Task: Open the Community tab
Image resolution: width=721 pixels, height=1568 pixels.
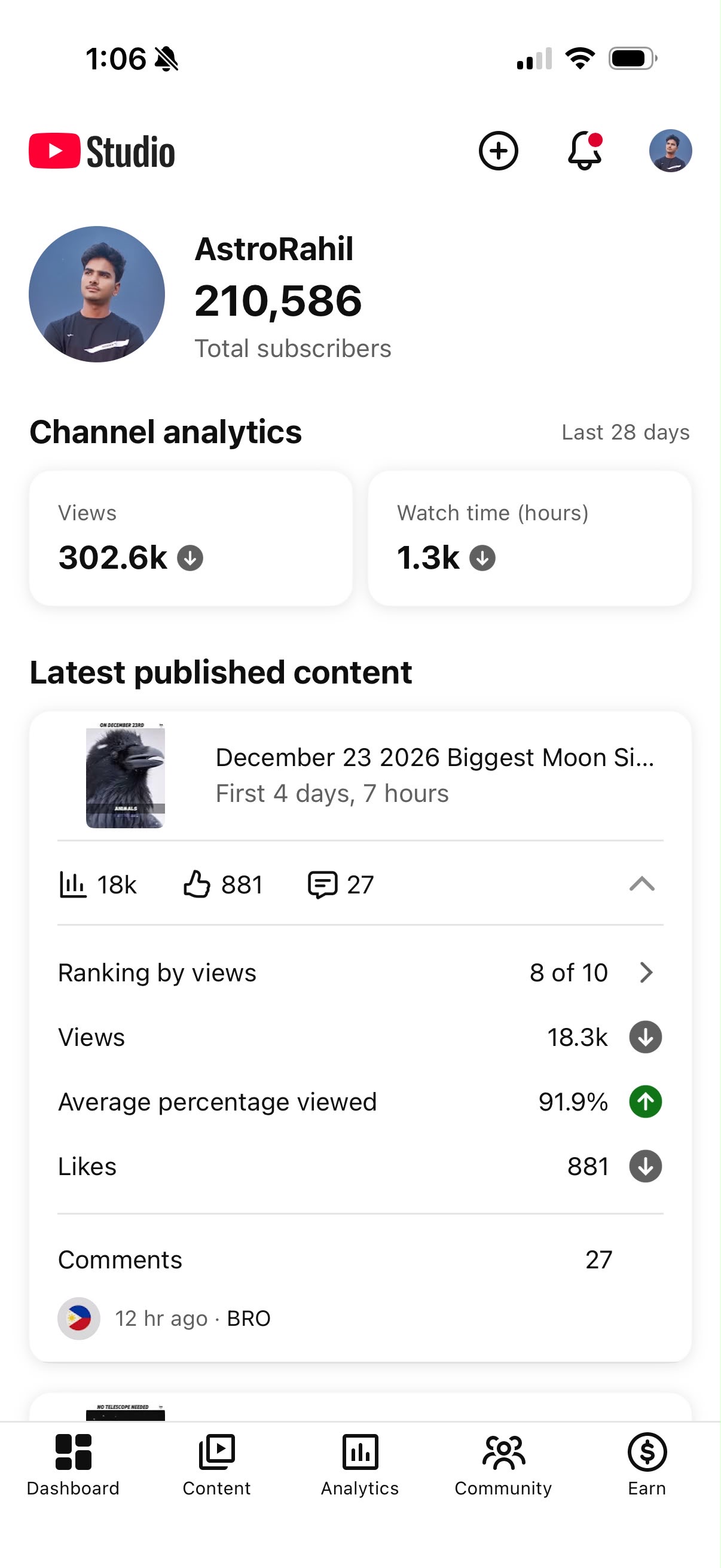Action: (503, 1463)
